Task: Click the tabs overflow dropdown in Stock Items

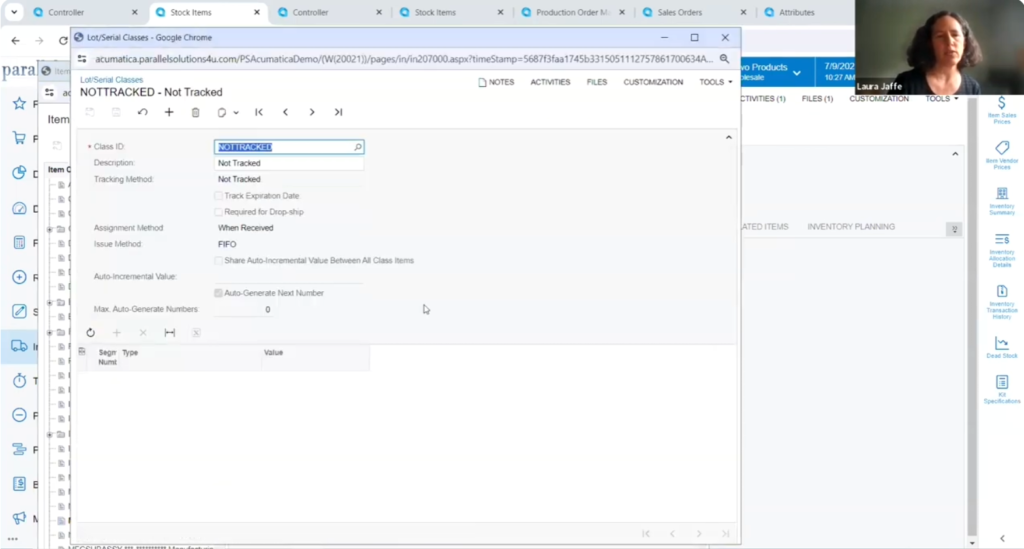Action: [954, 229]
